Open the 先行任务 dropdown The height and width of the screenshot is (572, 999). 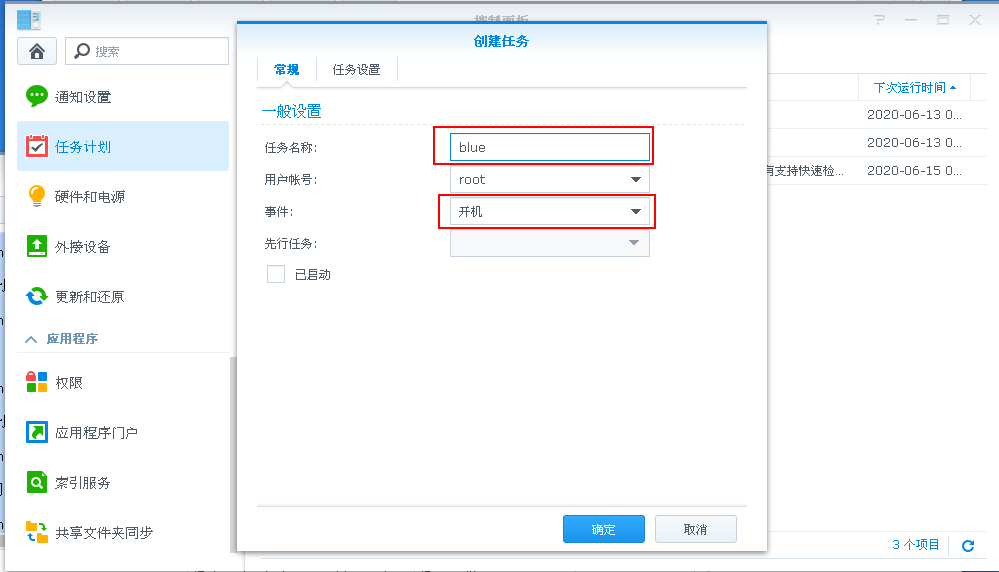(549, 243)
